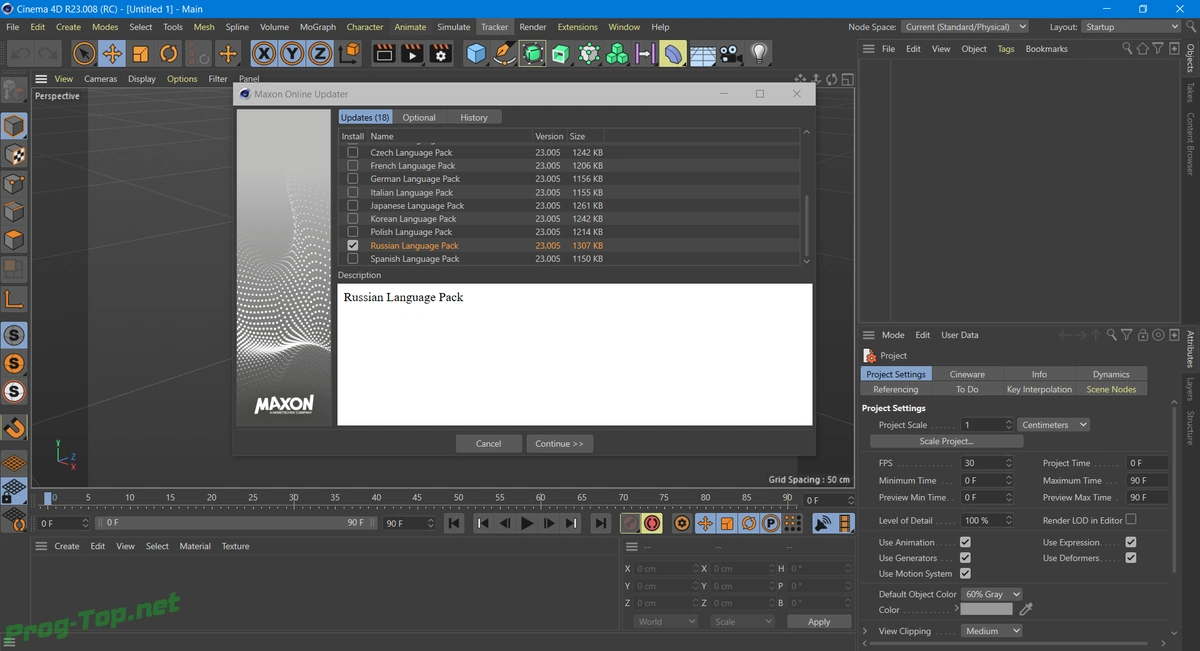This screenshot has height=651, width=1200.
Task: Open search icon in Objects manager
Action: coord(1128,48)
